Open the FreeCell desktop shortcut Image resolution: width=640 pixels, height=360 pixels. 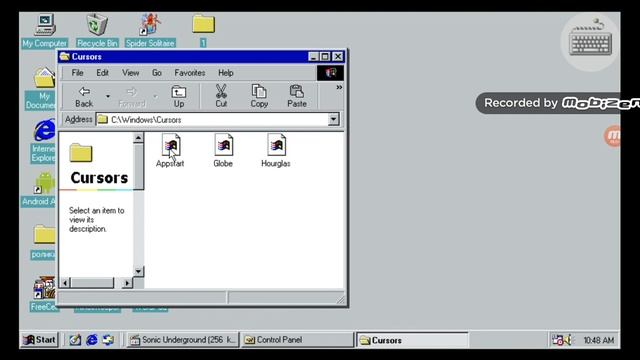point(43,294)
